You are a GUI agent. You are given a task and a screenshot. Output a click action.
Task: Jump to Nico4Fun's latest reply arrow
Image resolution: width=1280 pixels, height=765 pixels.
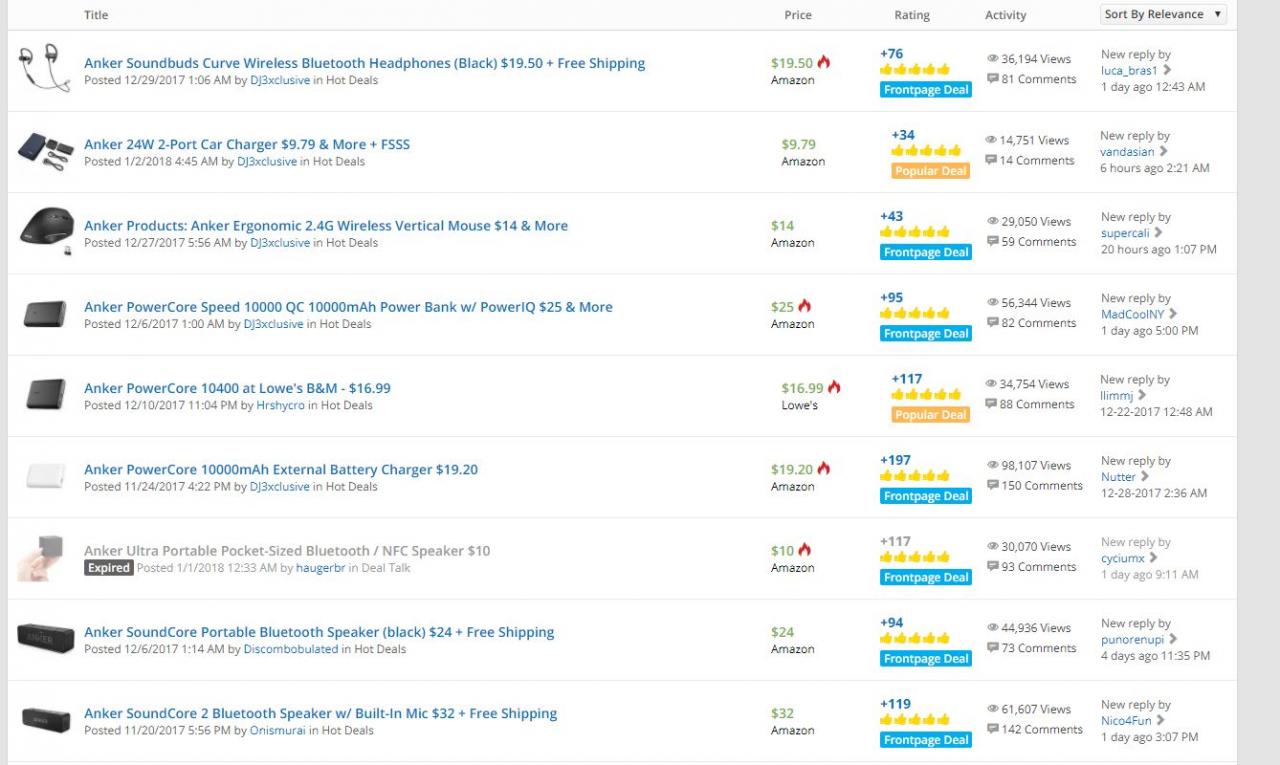pyautogui.click(x=1160, y=720)
